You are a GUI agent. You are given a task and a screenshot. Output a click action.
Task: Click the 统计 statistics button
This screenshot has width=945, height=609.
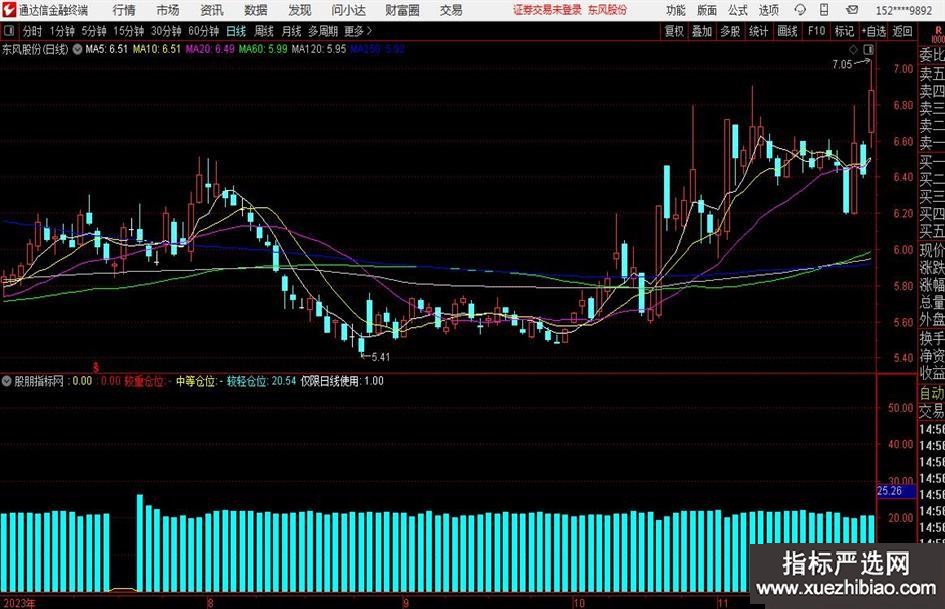pyautogui.click(x=758, y=31)
